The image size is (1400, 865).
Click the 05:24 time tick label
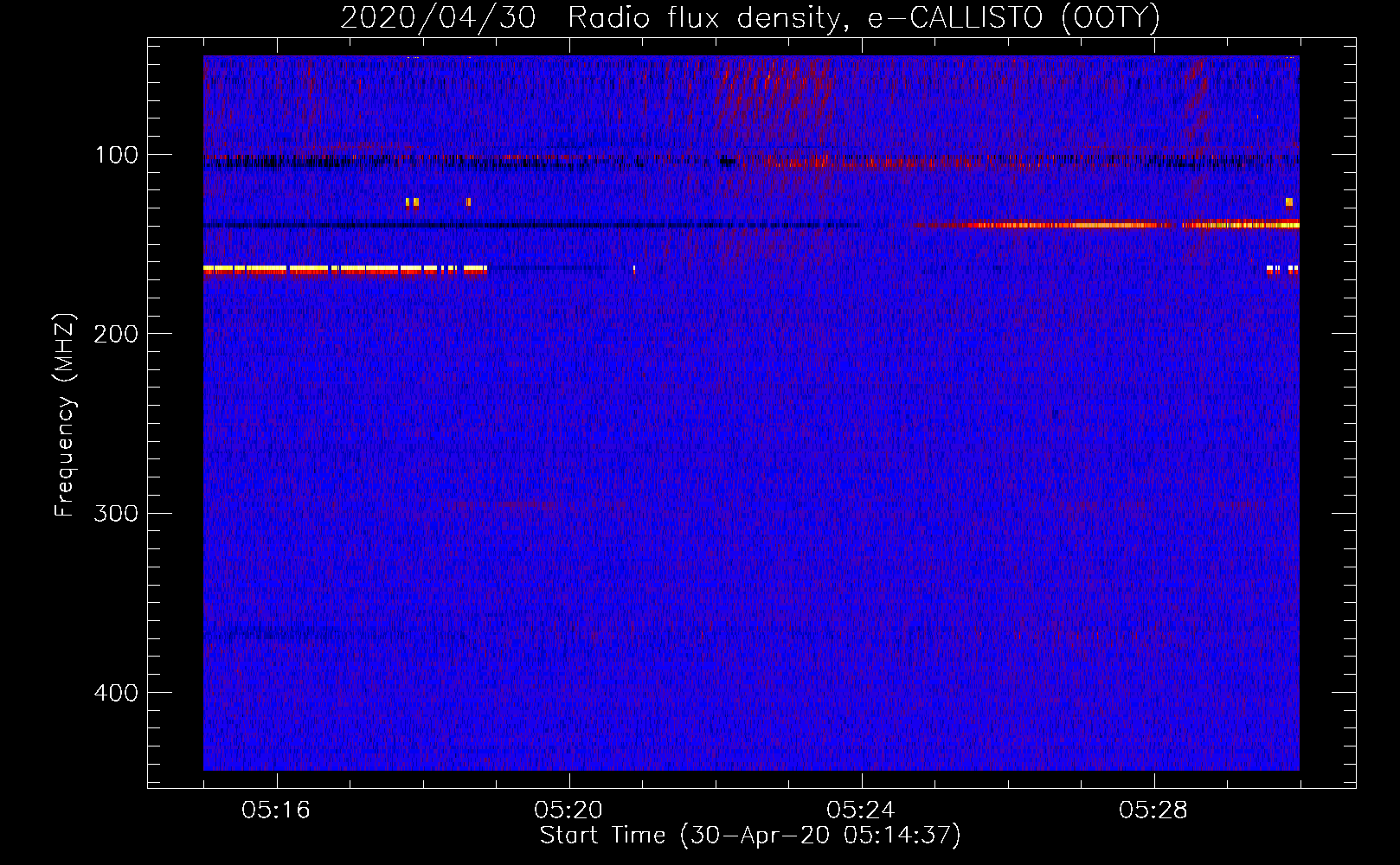click(861, 811)
